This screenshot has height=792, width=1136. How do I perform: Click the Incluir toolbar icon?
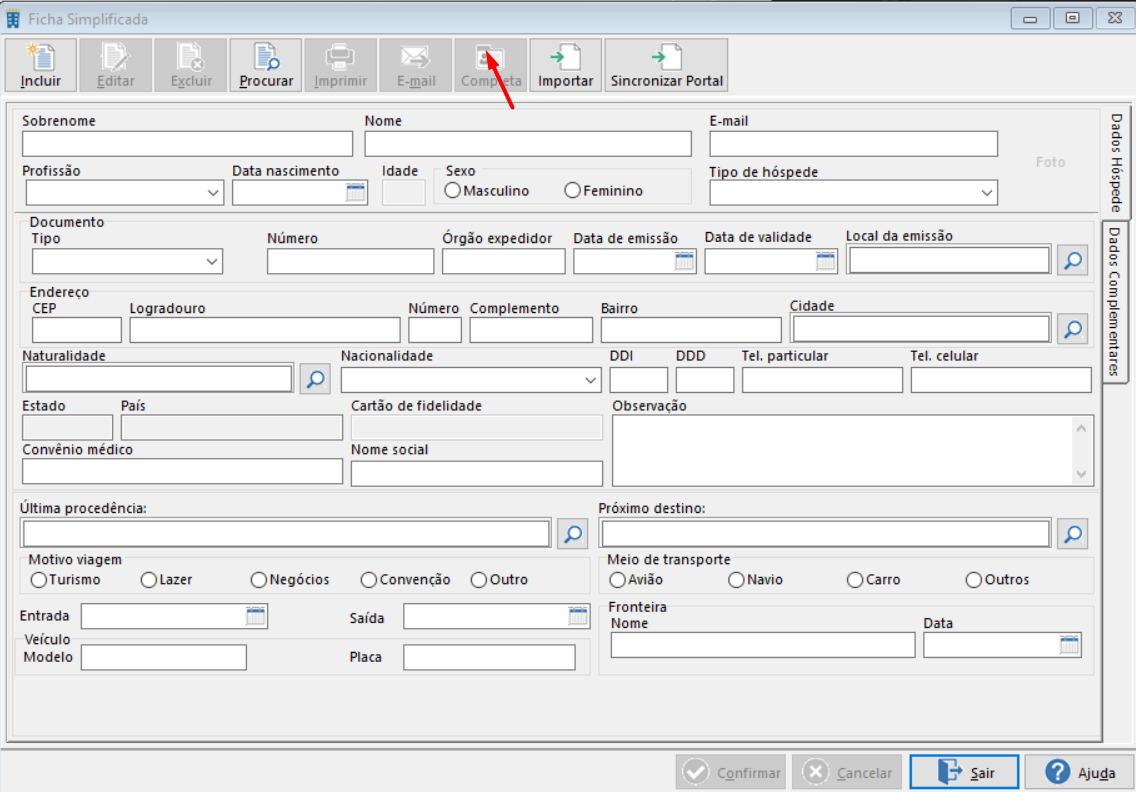pos(41,65)
